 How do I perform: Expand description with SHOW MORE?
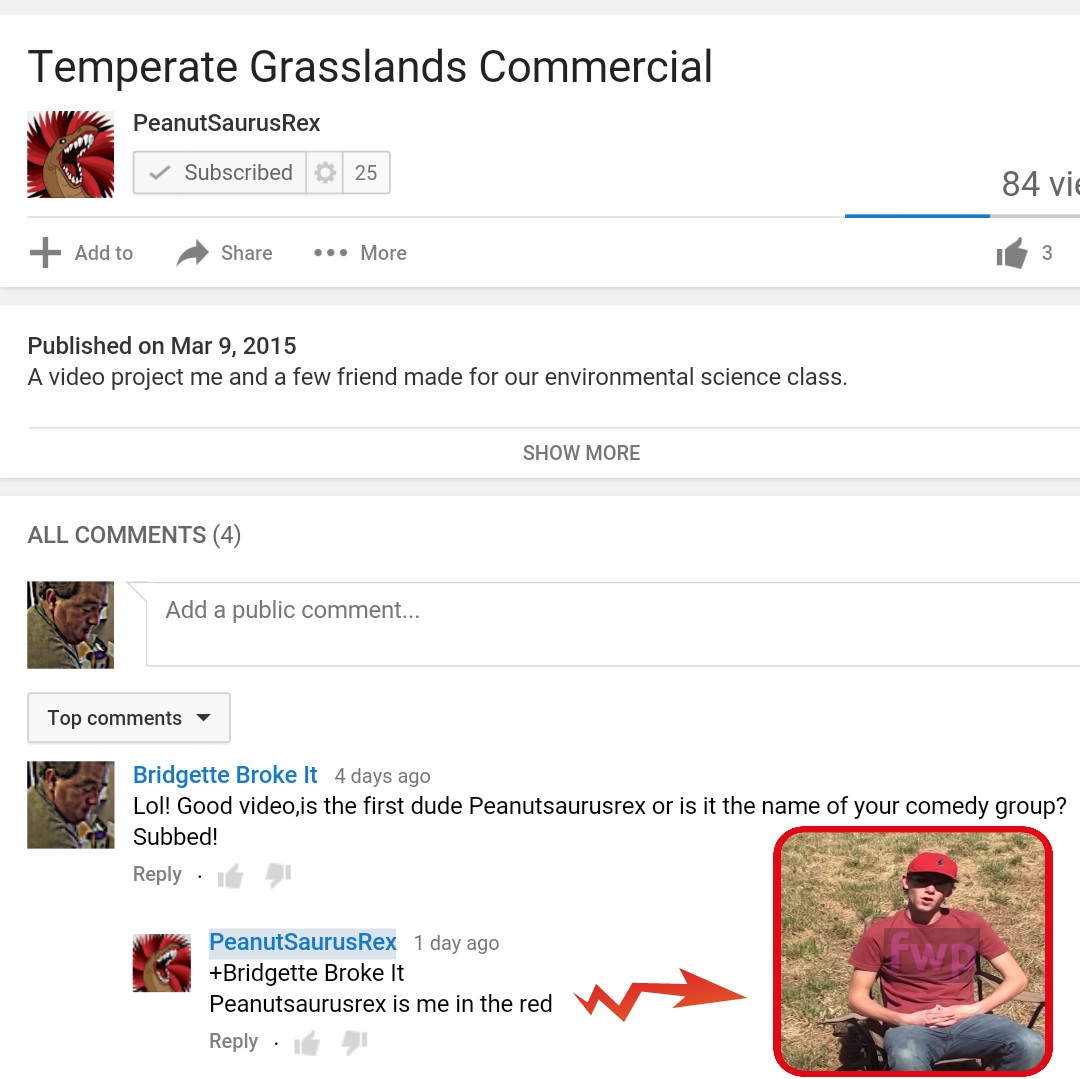point(581,452)
